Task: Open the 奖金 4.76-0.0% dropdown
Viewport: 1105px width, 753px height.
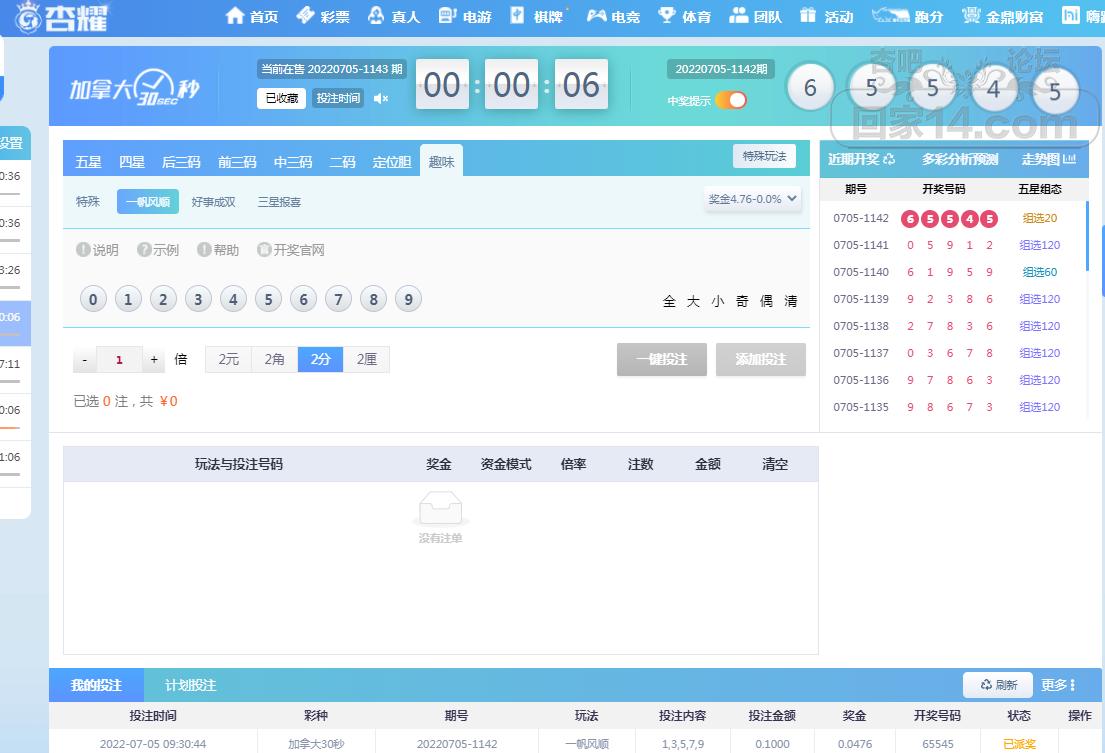Action: click(753, 199)
